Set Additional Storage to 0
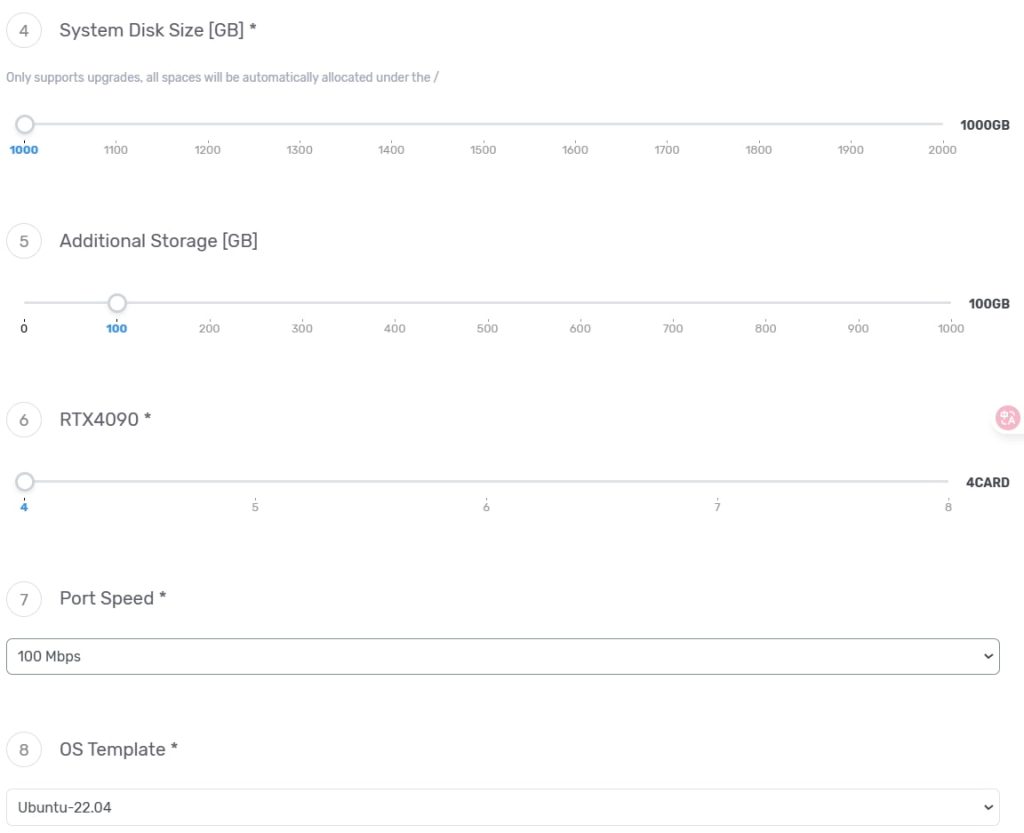The height and width of the screenshot is (833, 1024). pyautogui.click(x=24, y=303)
